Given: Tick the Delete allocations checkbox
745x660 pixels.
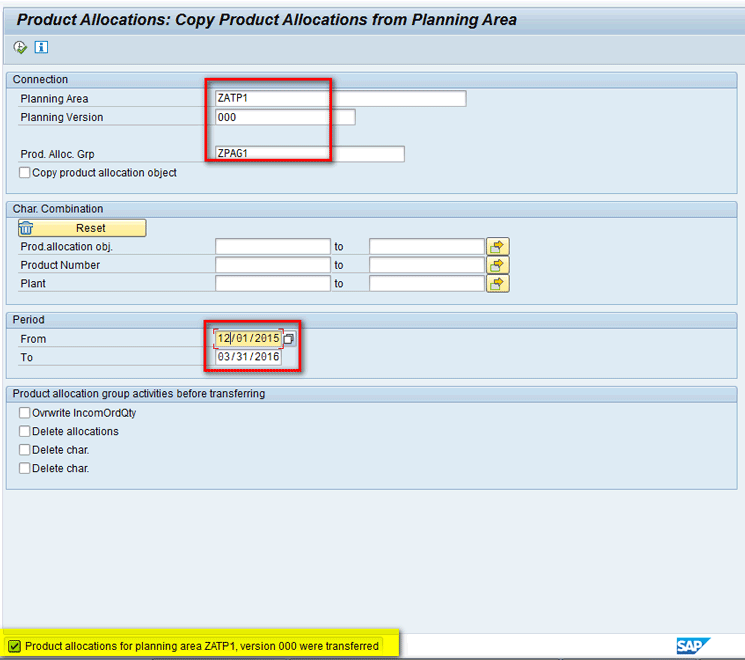Looking at the screenshot, I should point(25,432).
